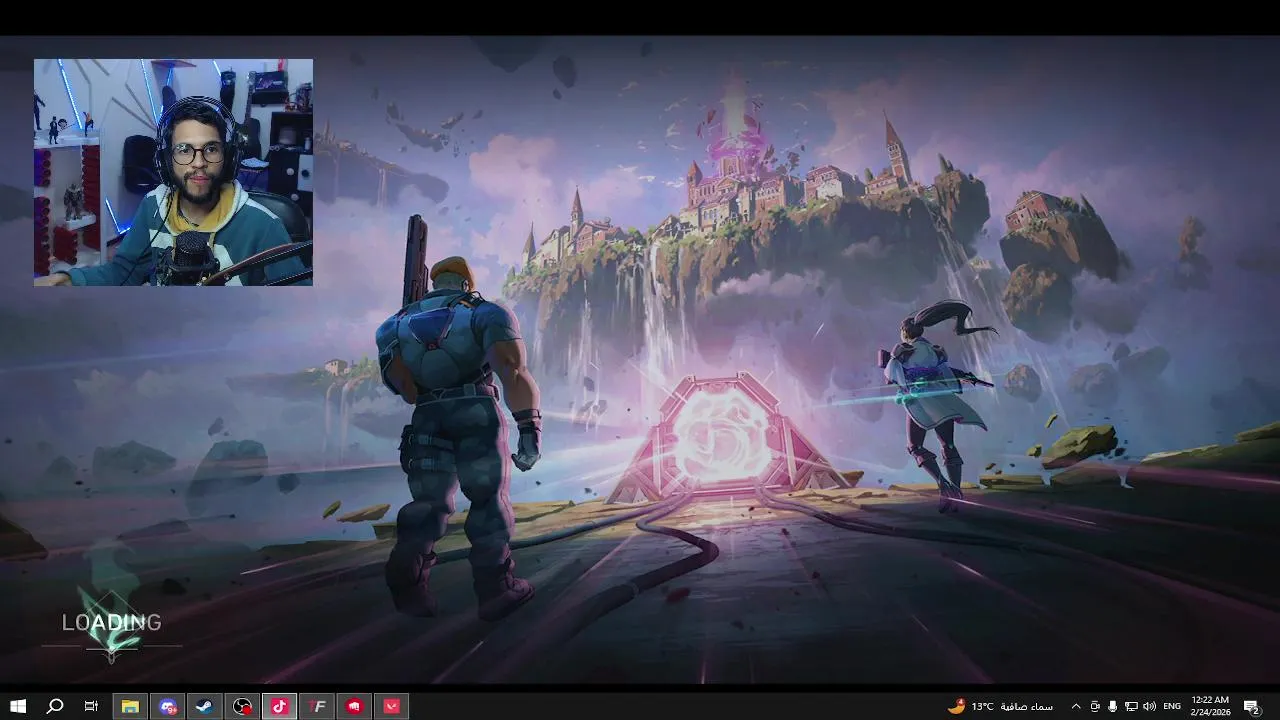Open network settings tray icon

pos(1131,706)
